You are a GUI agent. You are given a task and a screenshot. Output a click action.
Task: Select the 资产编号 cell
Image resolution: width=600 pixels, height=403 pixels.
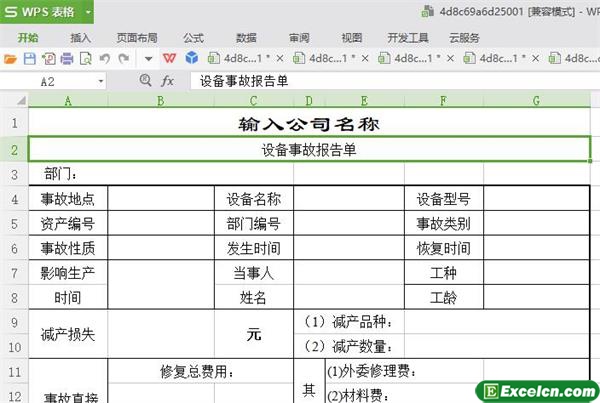pos(68,224)
